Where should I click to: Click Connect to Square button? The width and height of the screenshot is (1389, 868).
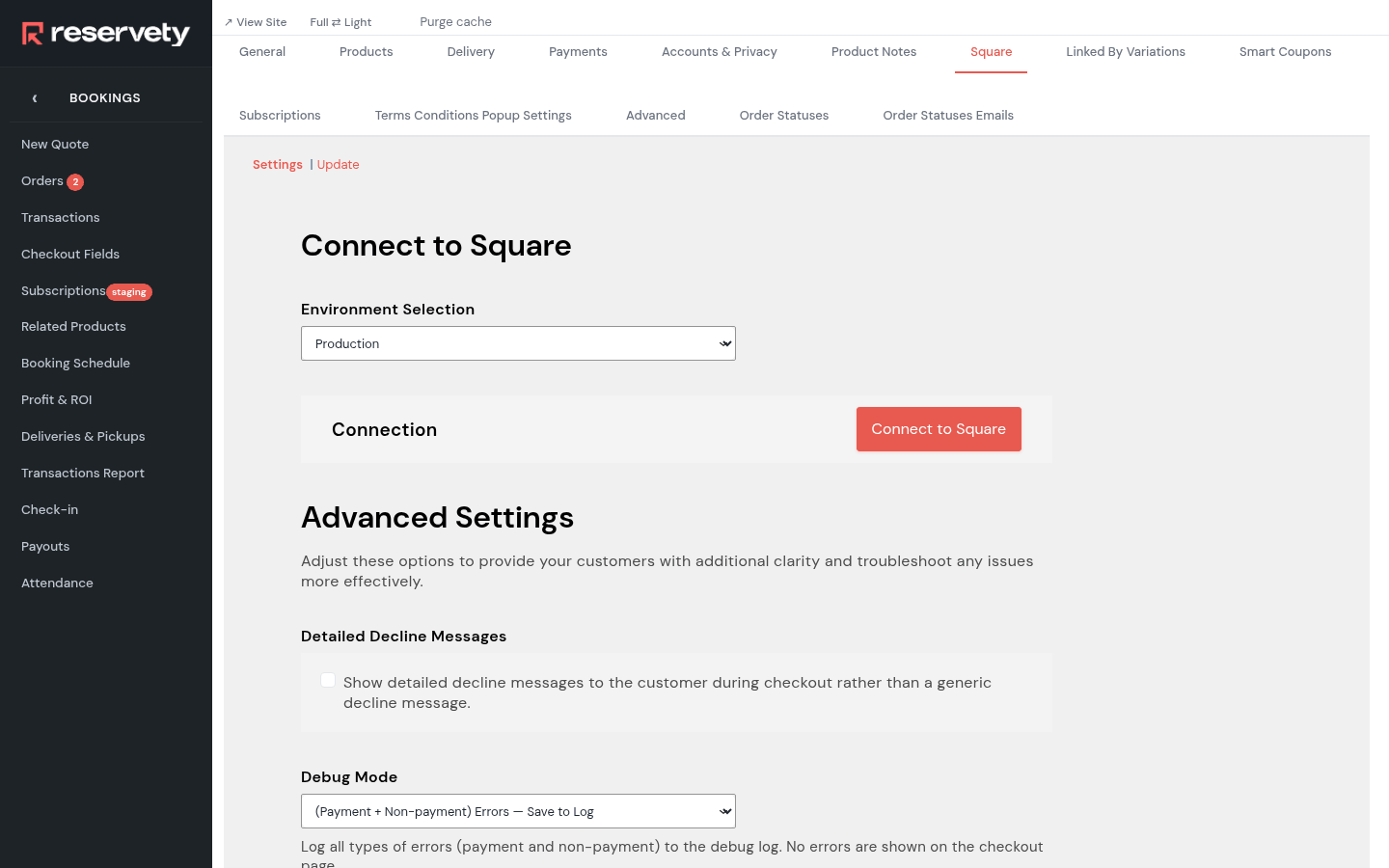pos(939,429)
